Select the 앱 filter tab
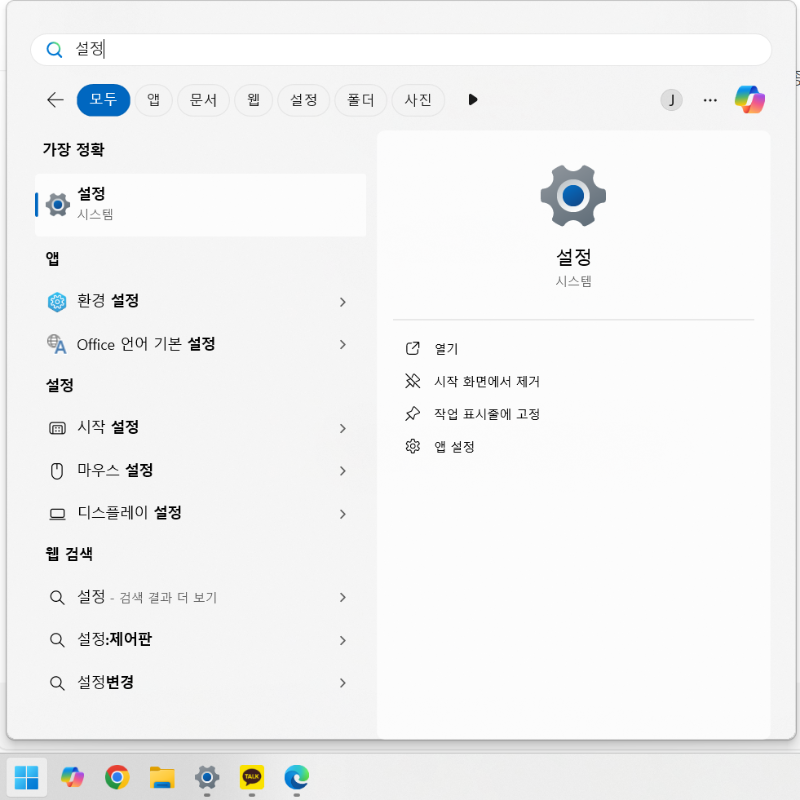This screenshot has height=800, width=800. pos(154,100)
